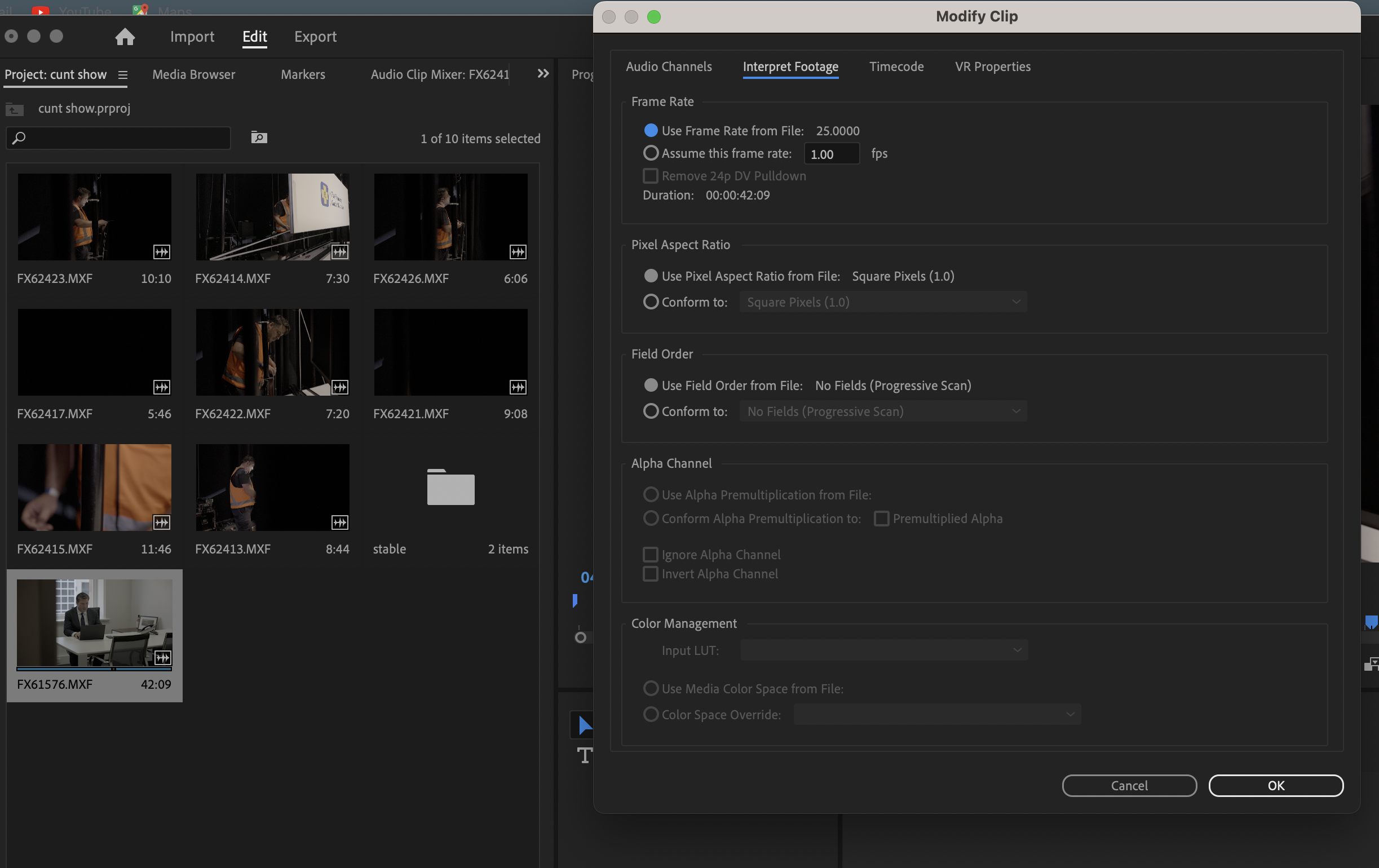Click the search icon in Project panel
The image size is (1379, 868).
pyautogui.click(x=18, y=137)
